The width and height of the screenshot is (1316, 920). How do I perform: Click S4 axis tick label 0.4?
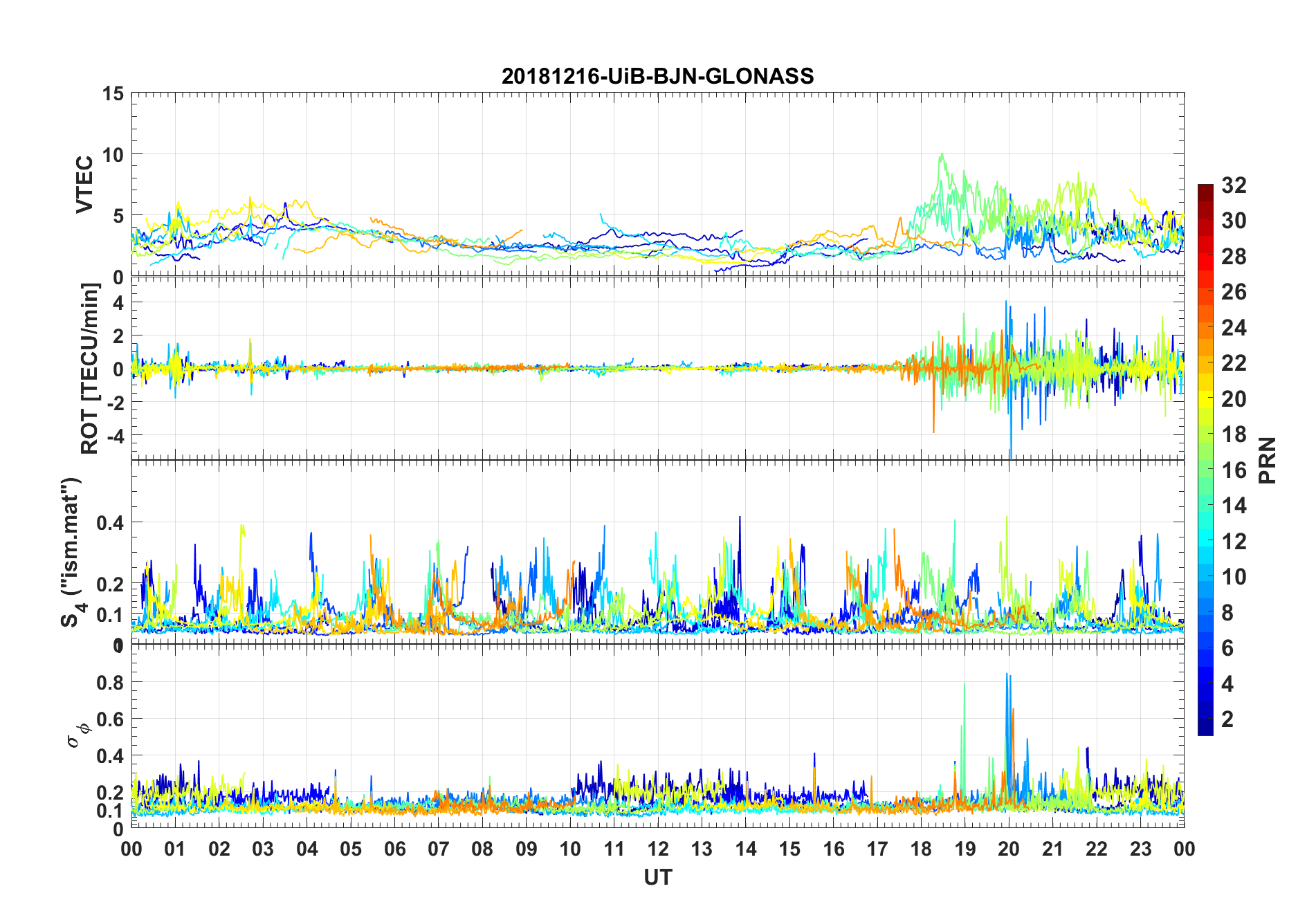(x=111, y=522)
